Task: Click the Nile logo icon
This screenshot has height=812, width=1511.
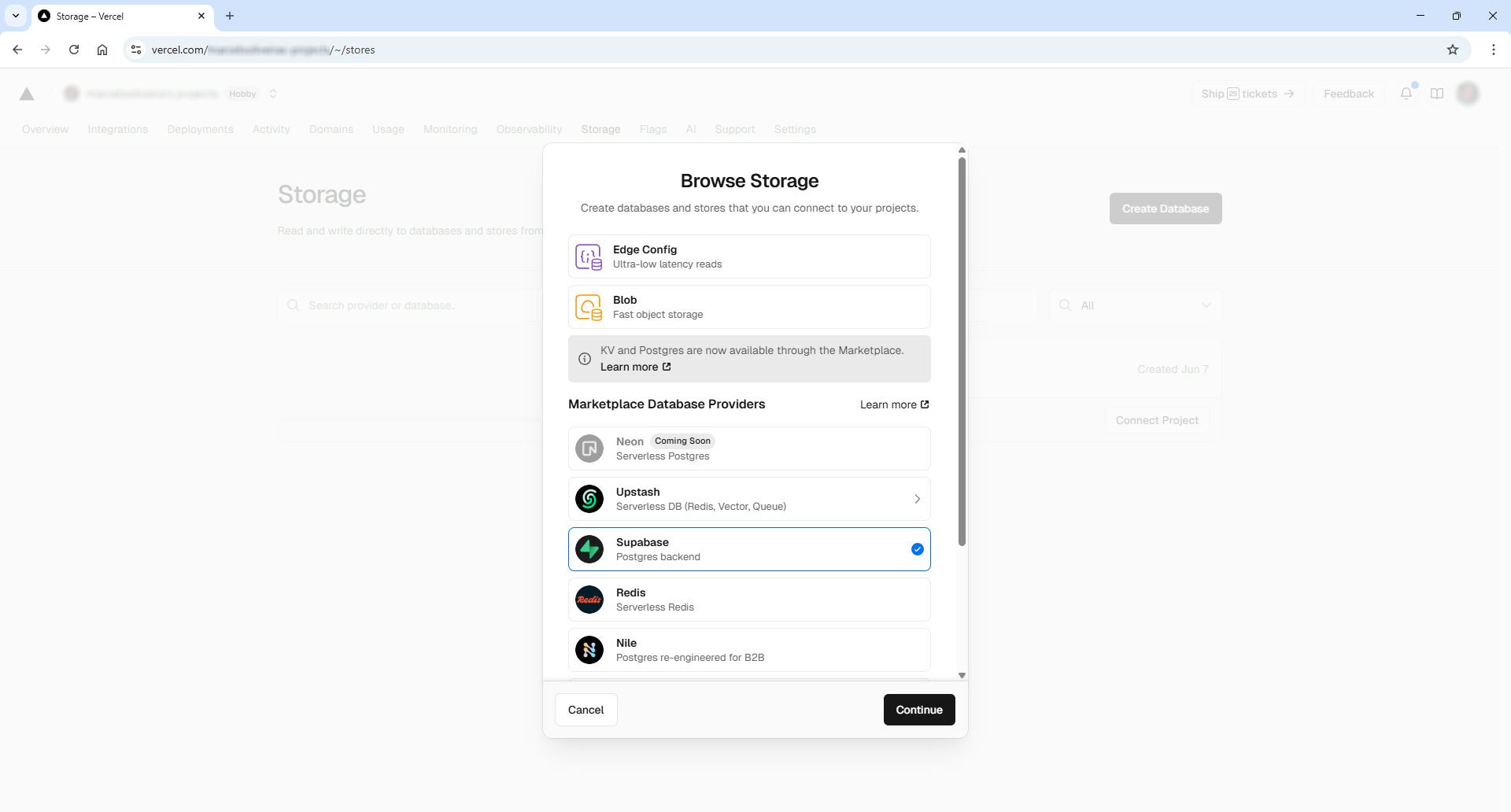Action: coord(589,650)
